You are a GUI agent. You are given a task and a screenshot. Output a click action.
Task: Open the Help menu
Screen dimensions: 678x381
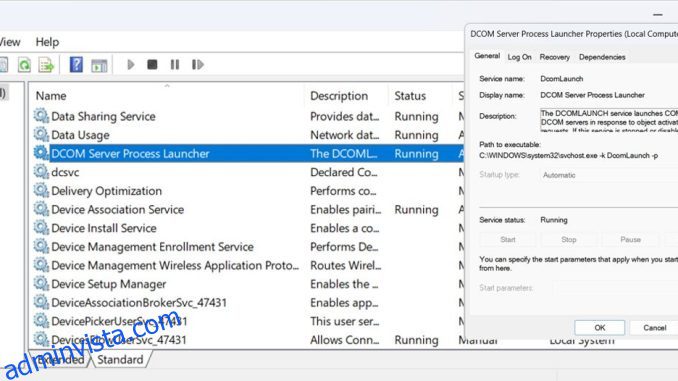tap(47, 42)
